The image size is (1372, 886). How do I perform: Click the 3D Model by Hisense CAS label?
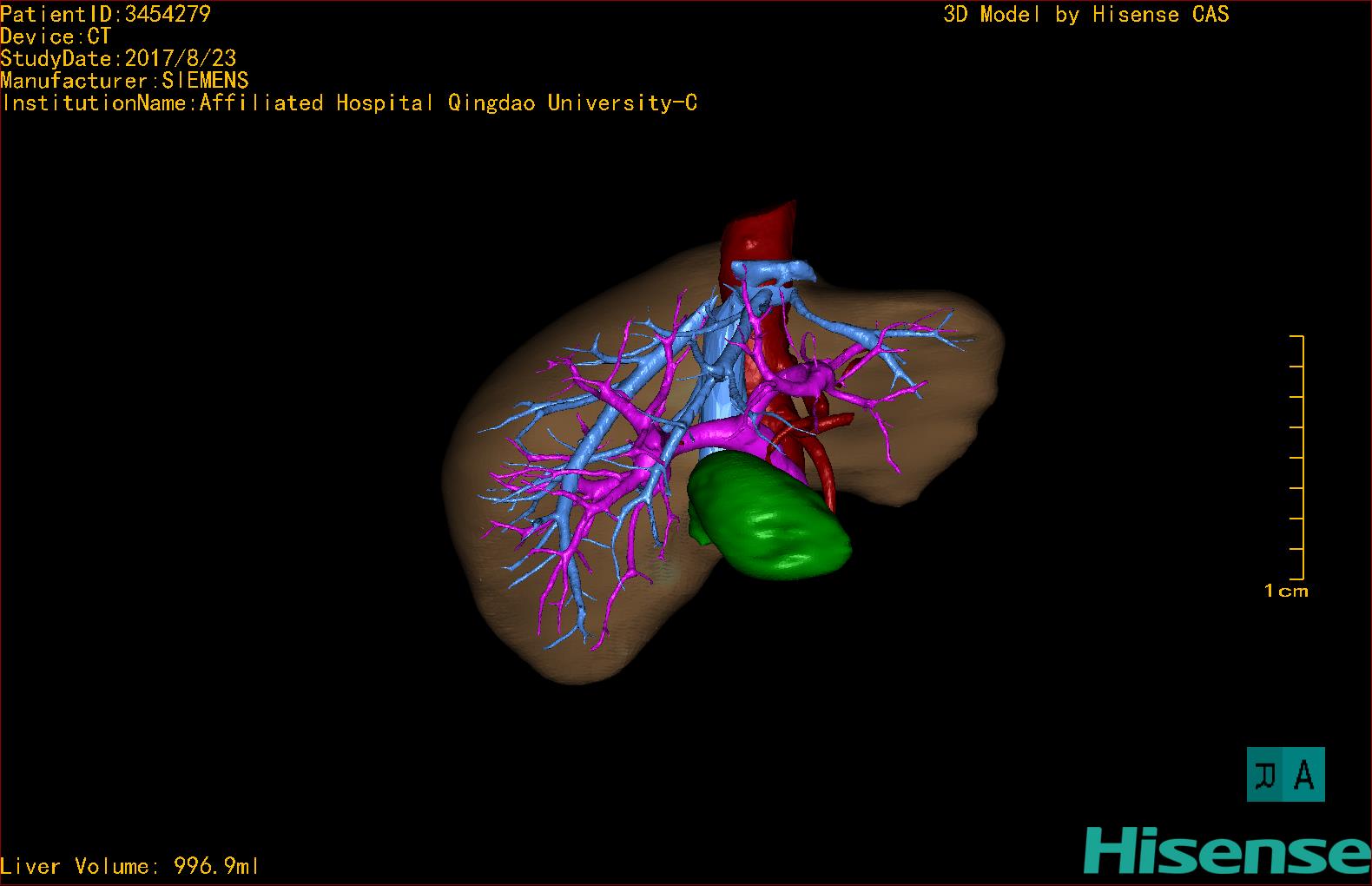click(1086, 14)
